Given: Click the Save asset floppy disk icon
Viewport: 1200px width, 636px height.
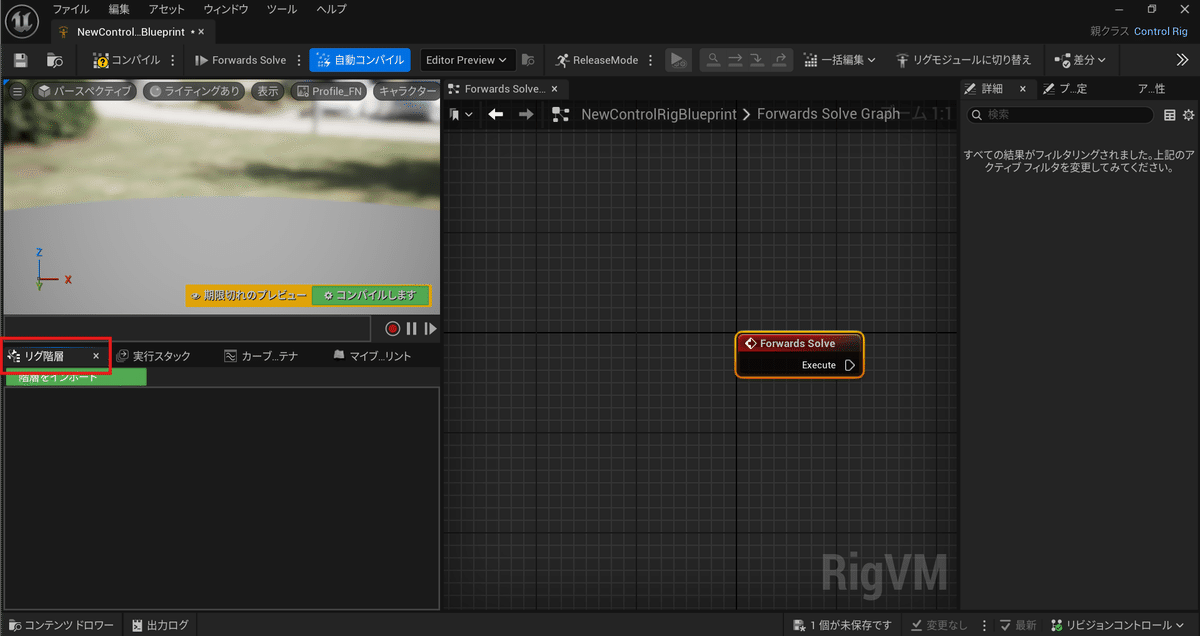Looking at the screenshot, I should [21, 60].
